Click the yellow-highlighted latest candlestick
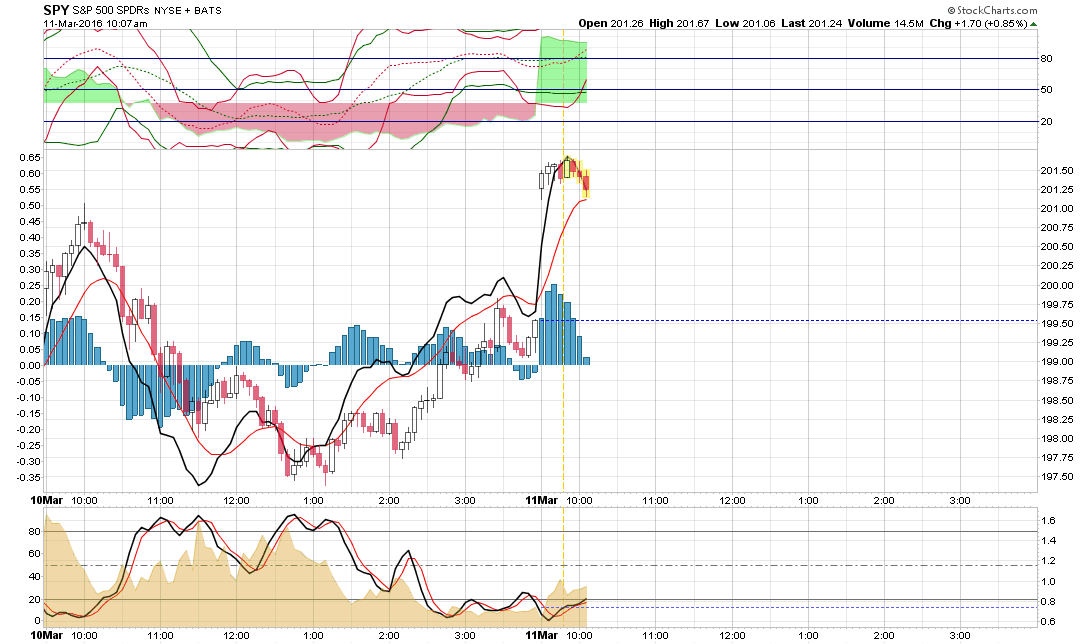 (586, 184)
